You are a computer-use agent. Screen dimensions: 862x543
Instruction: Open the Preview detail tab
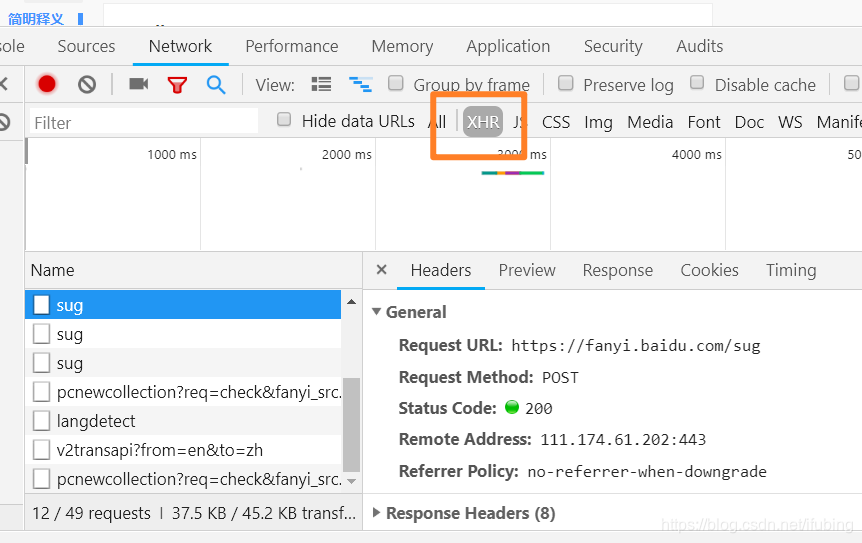coord(527,270)
